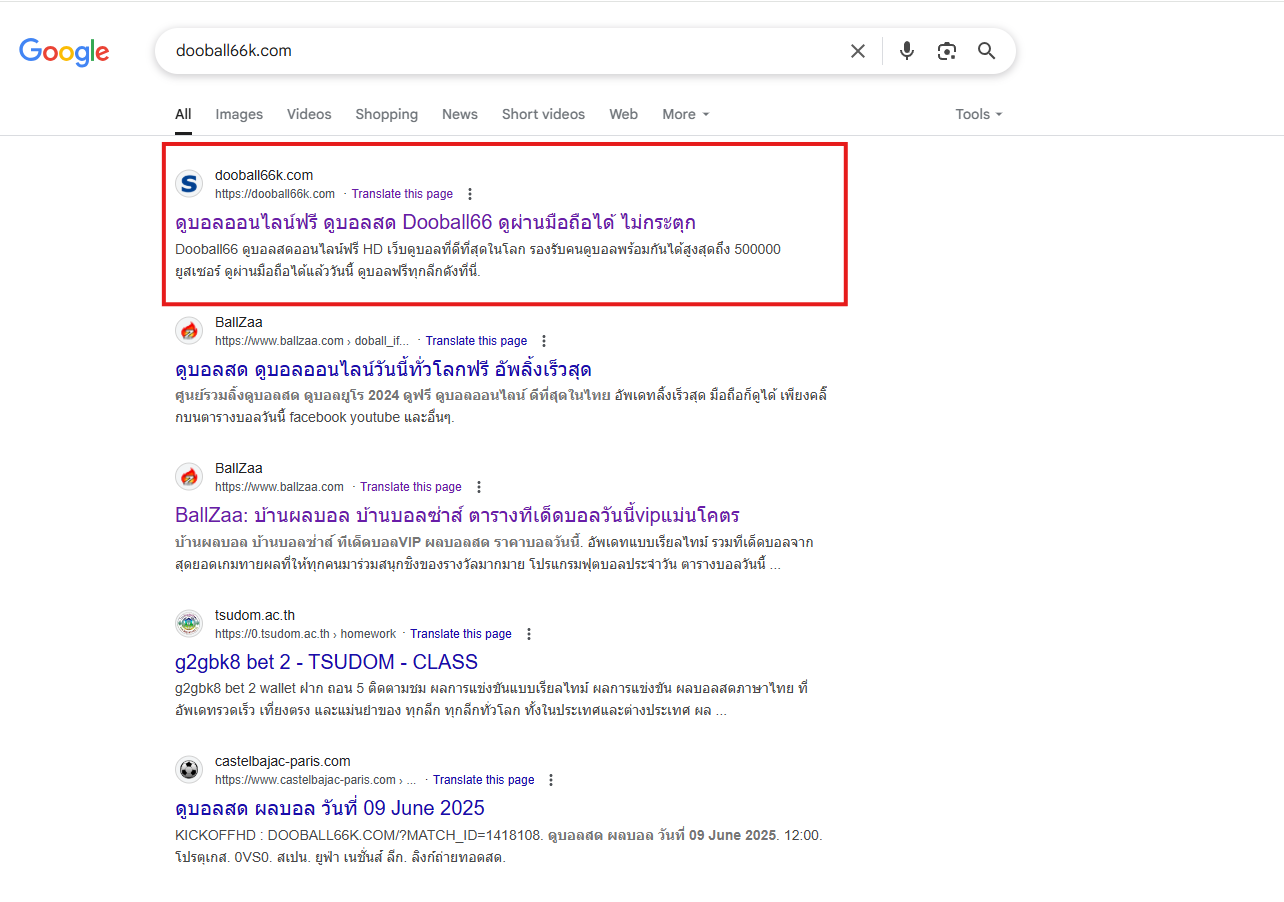The height and width of the screenshot is (902, 1284).
Task: Clear the search box with X icon
Action: 858,51
